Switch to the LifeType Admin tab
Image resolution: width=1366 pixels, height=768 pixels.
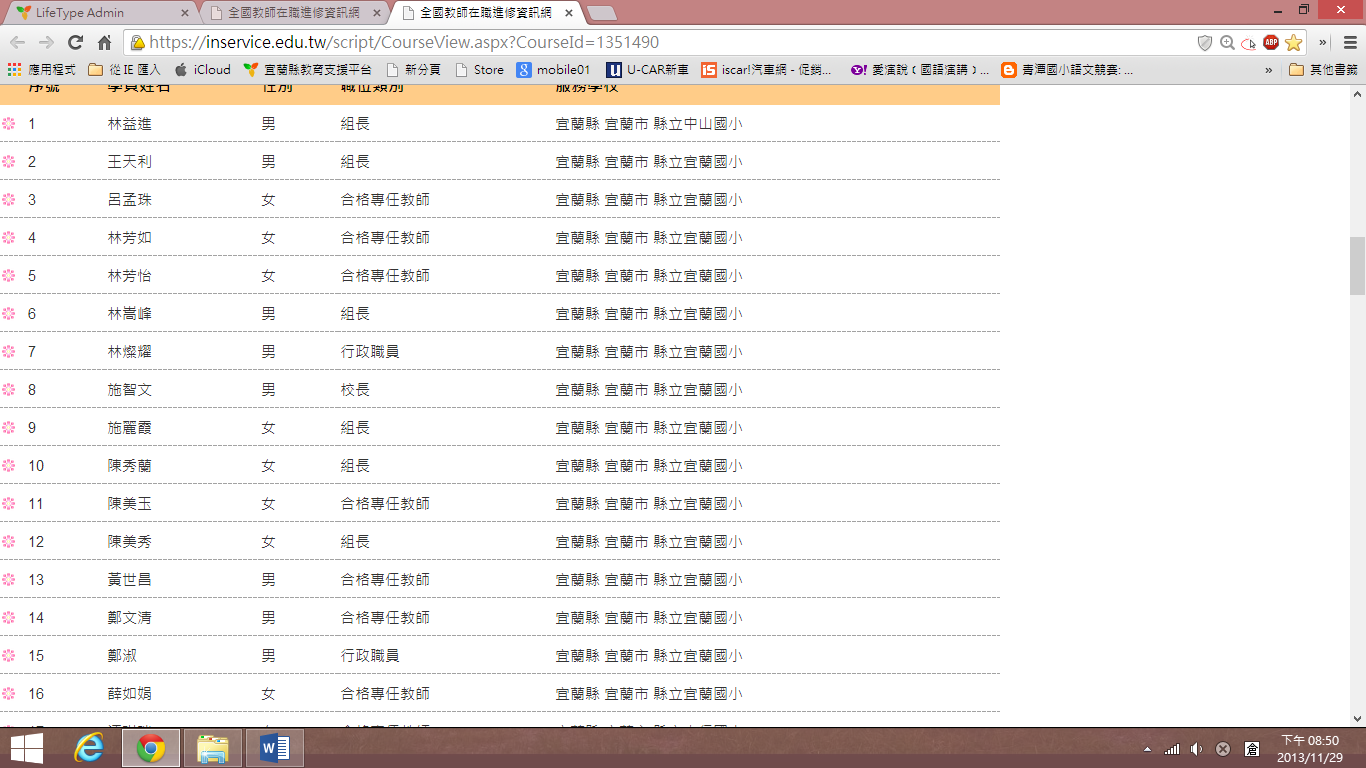pos(95,13)
